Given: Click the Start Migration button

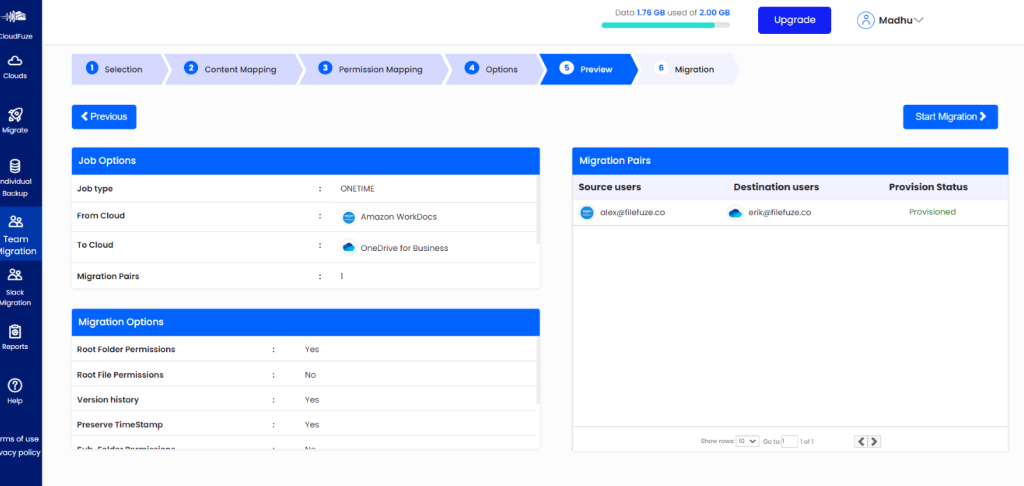Looking at the screenshot, I should coord(950,117).
